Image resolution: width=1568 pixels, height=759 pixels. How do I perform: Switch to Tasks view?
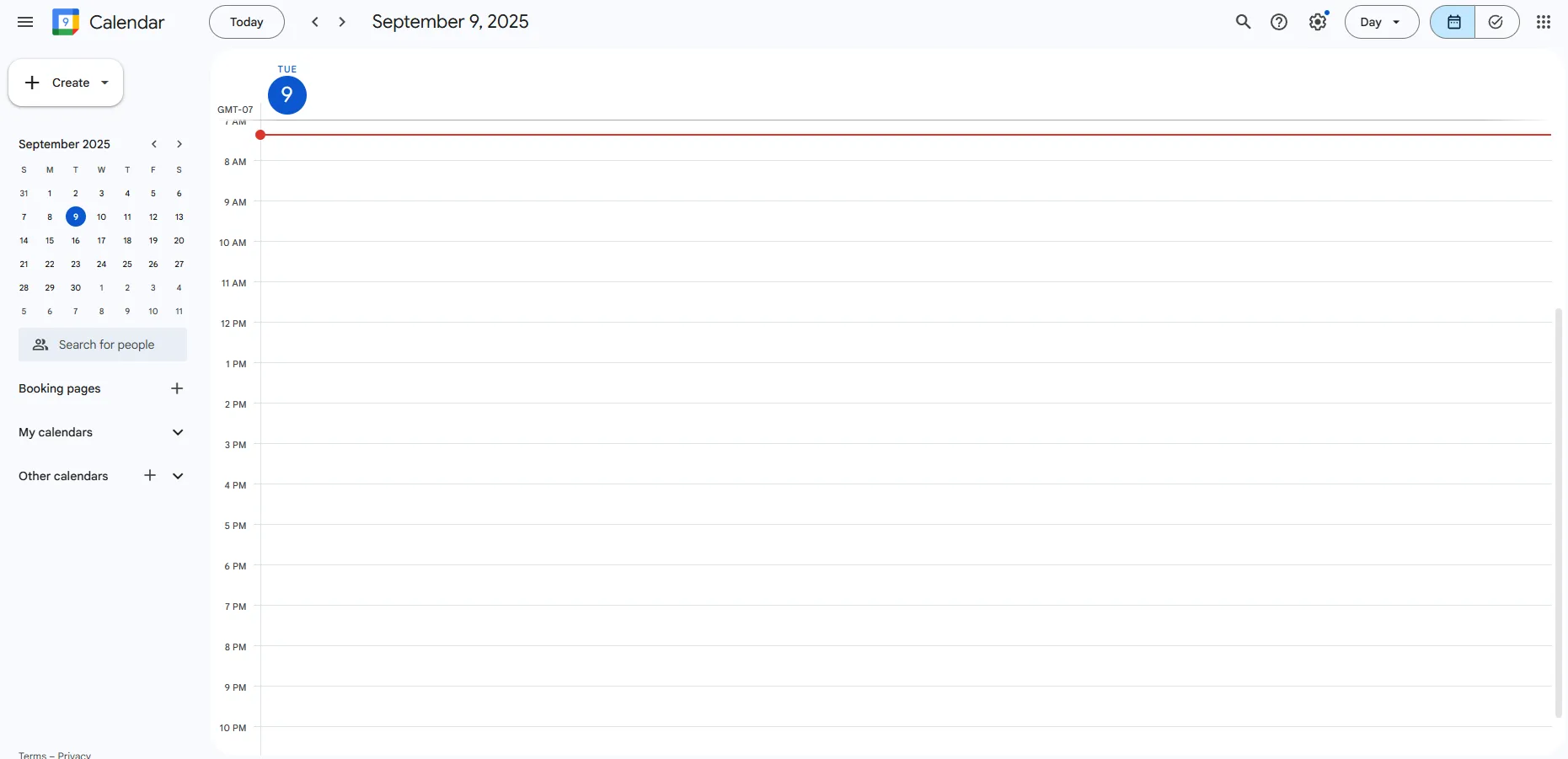coord(1496,22)
